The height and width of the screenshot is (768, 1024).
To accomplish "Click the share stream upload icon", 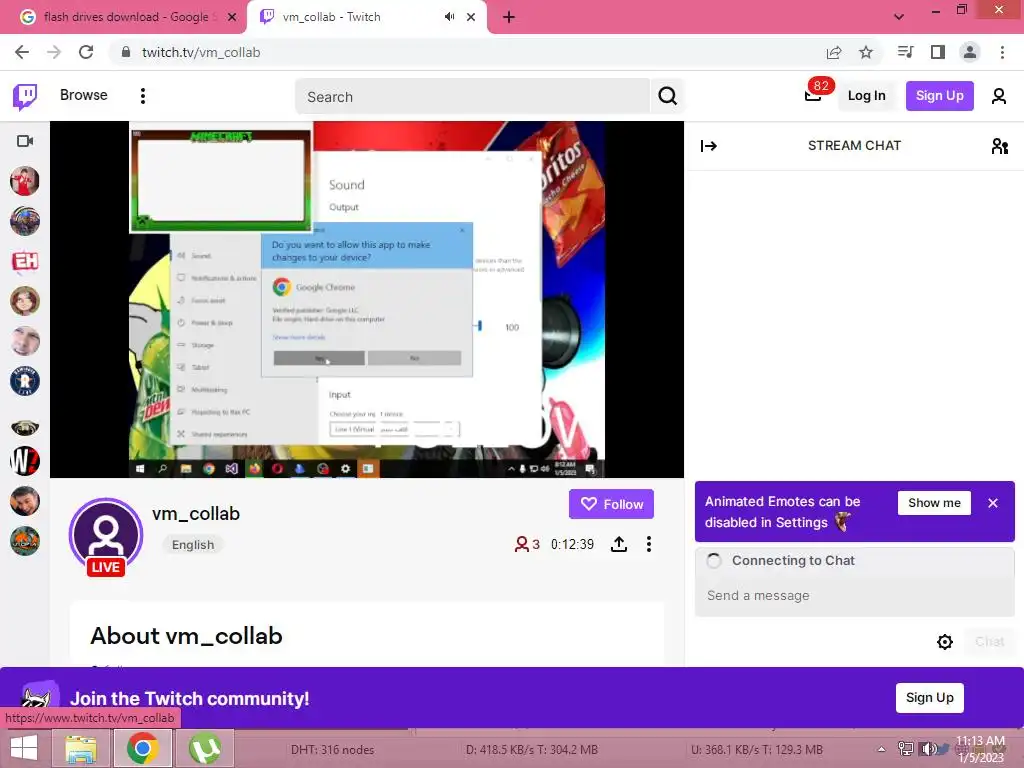I will click(x=618, y=544).
